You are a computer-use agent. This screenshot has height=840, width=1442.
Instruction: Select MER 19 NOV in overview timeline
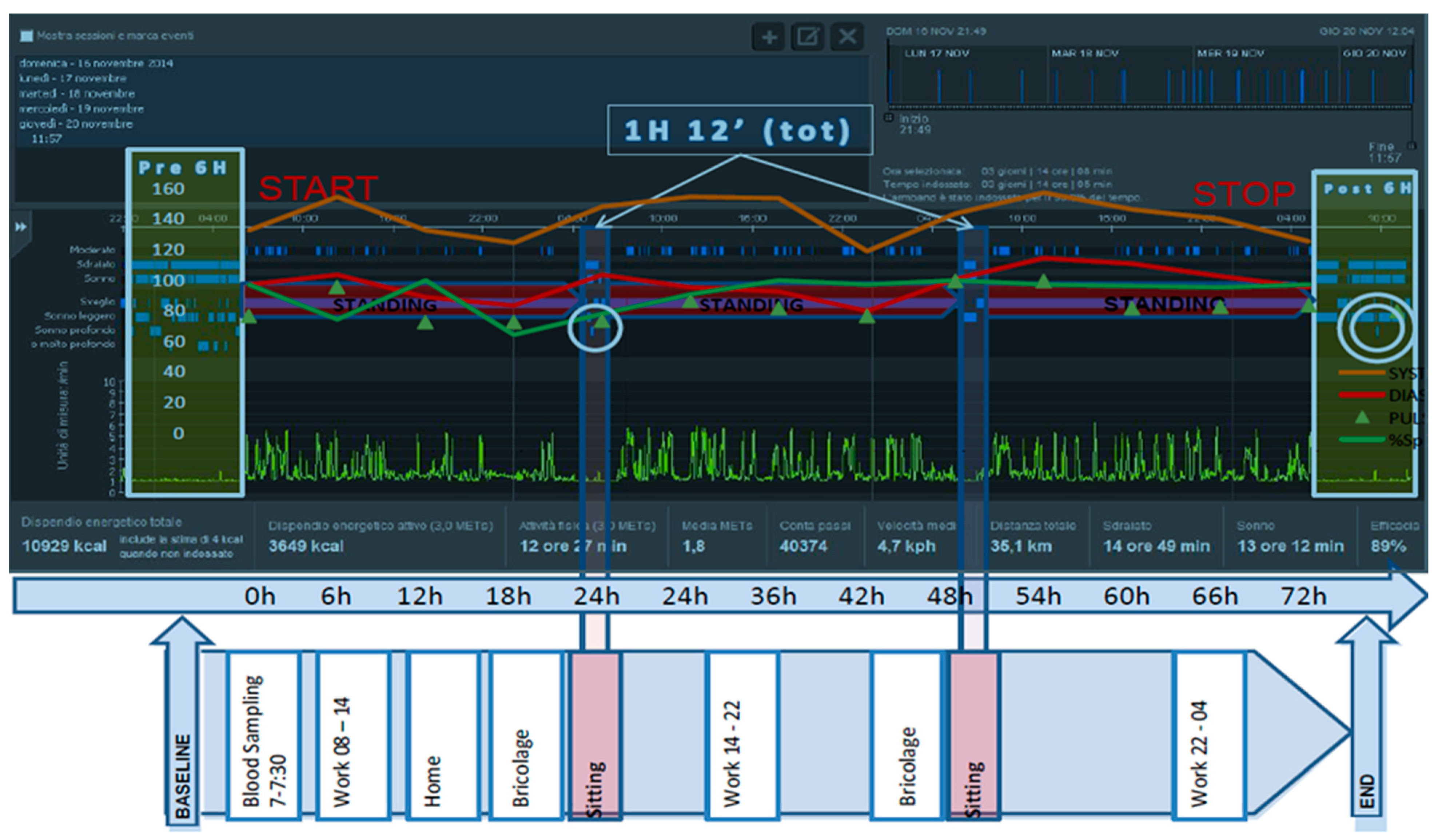1230,53
